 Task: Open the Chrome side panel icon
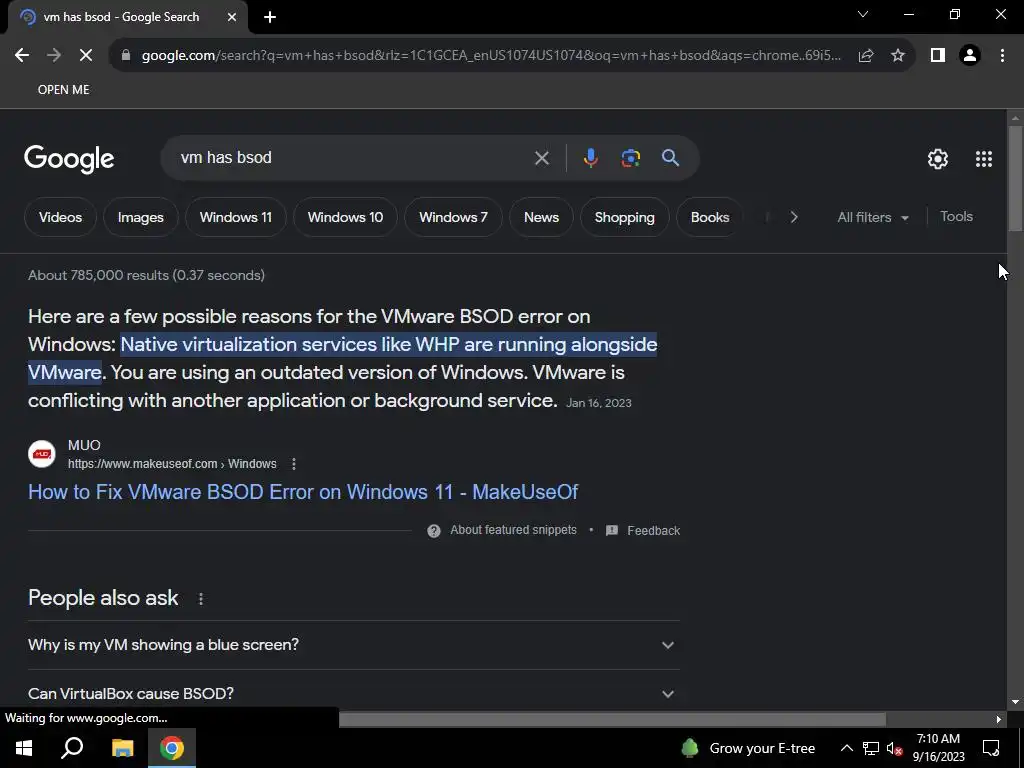point(938,56)
